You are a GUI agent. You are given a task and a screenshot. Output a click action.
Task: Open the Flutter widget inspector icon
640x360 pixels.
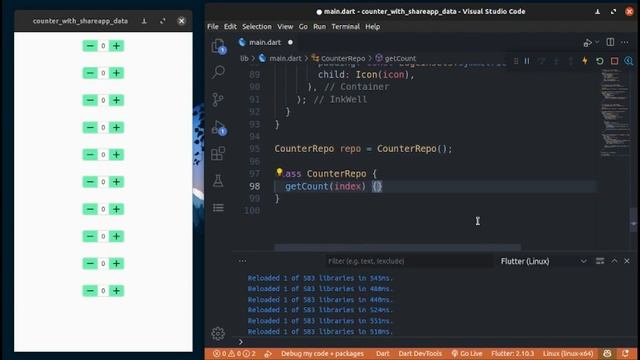tap(629, 61)
